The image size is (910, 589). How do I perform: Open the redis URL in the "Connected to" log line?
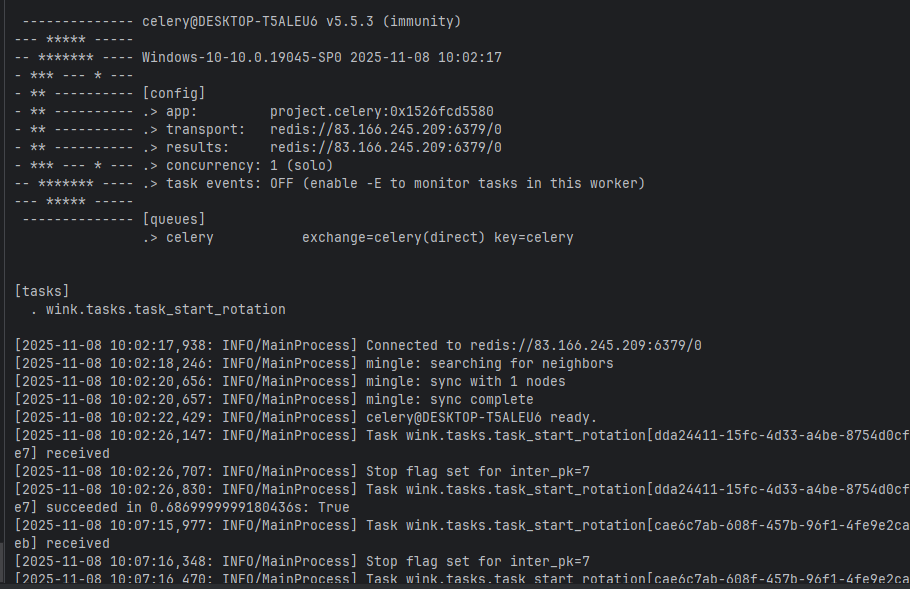pos(574,345)
